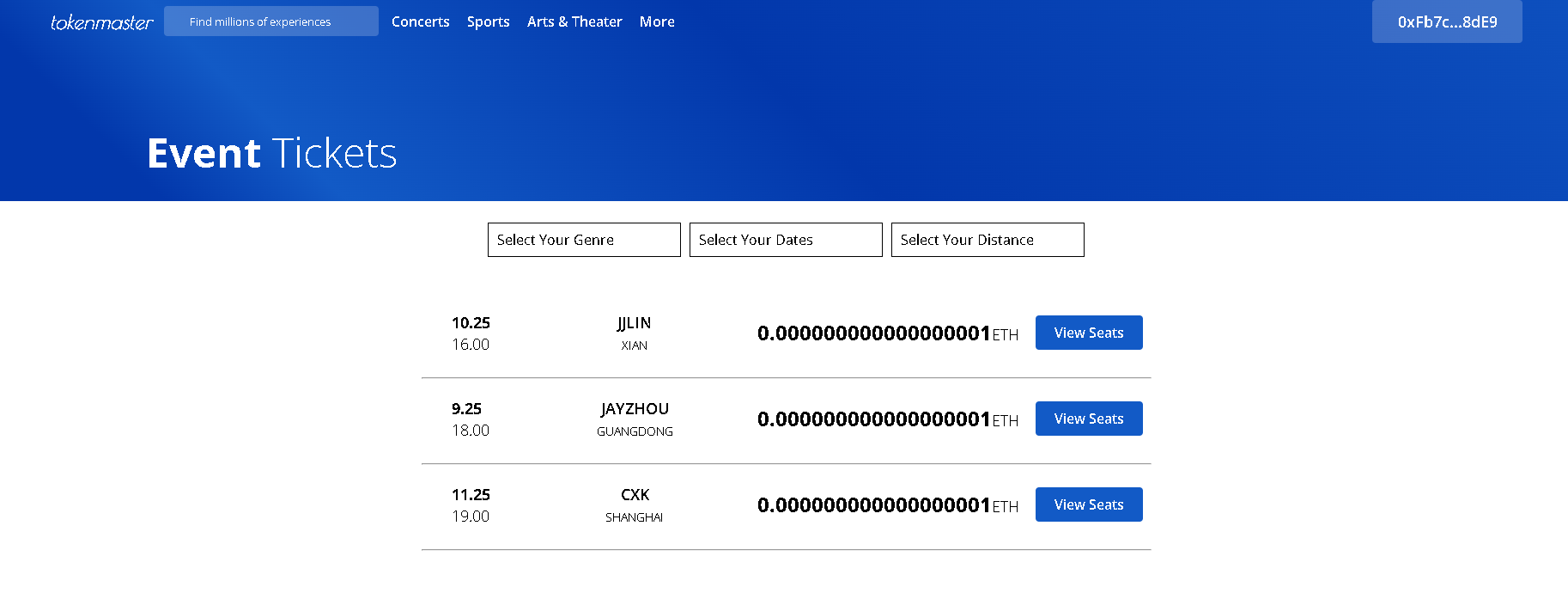Viewport: 1568px width, 593px height.
Task: Click the 0xFb7c...8dE9 wallet button
Action: [1446, 21]
